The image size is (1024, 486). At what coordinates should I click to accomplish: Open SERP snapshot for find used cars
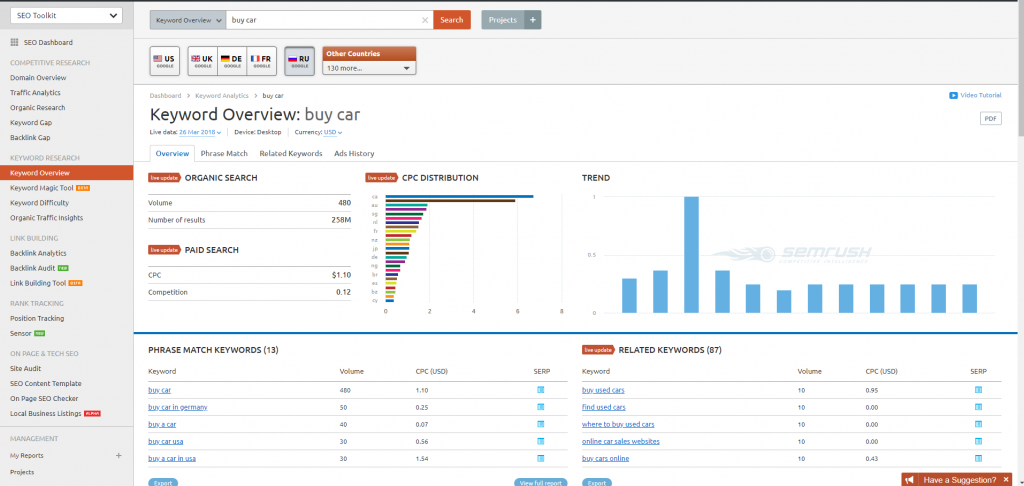point(978,407)
